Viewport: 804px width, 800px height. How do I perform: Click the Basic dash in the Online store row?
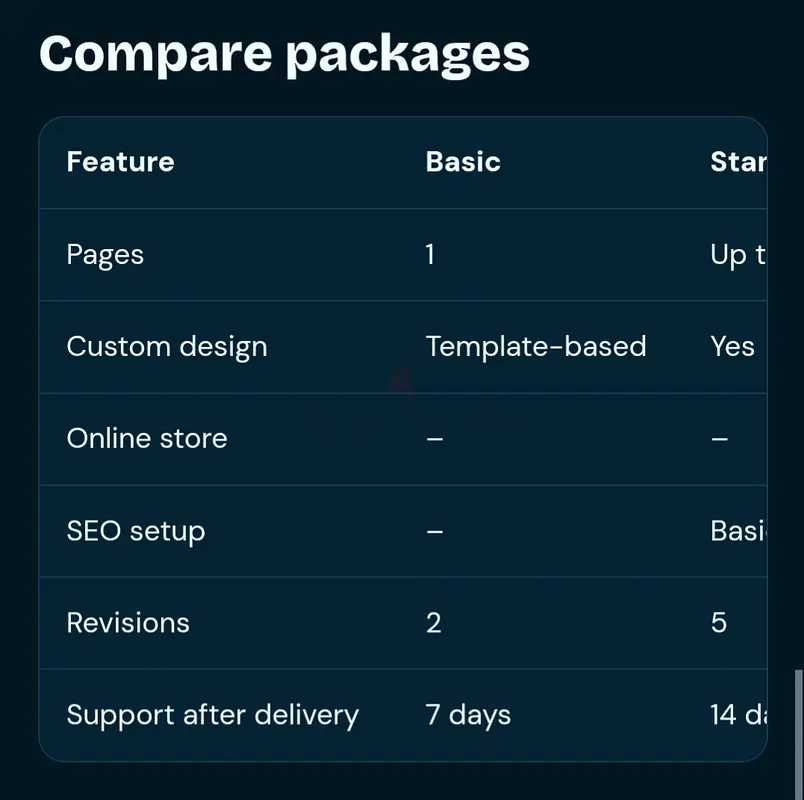pos(434,439)
